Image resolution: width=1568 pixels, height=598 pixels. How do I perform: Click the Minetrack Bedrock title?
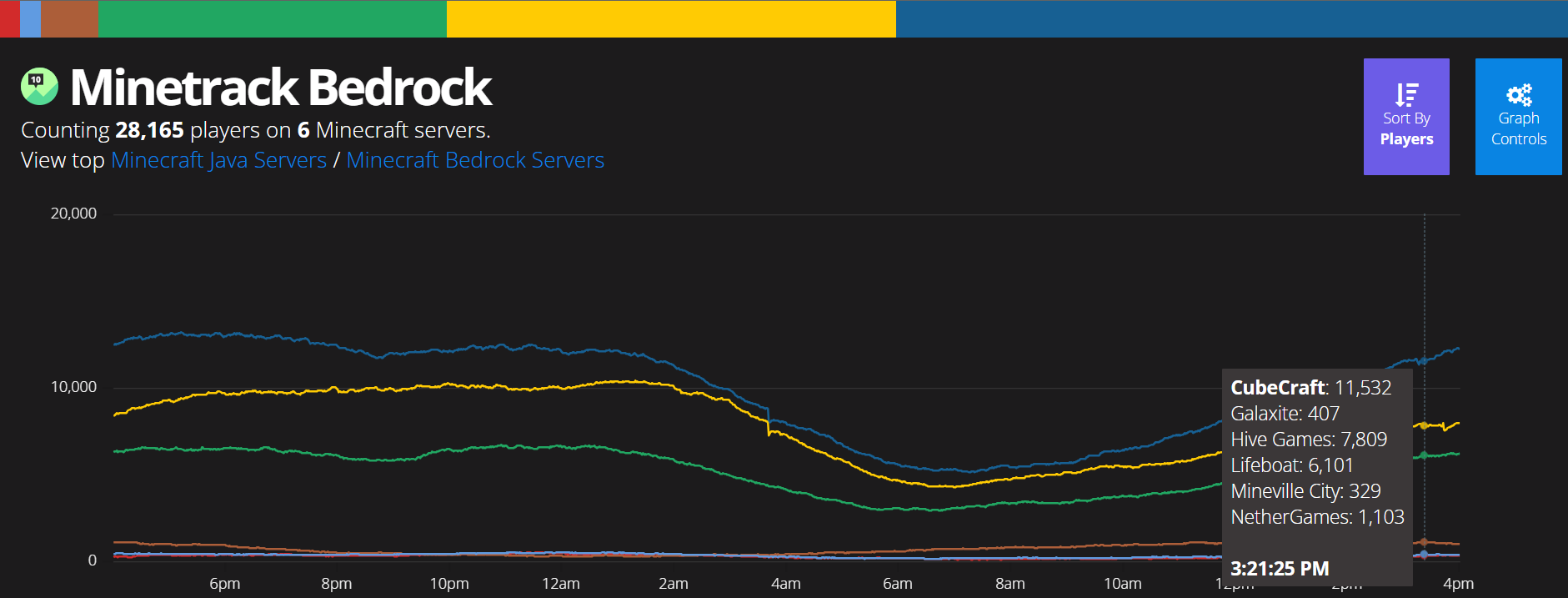click(281, 88)
